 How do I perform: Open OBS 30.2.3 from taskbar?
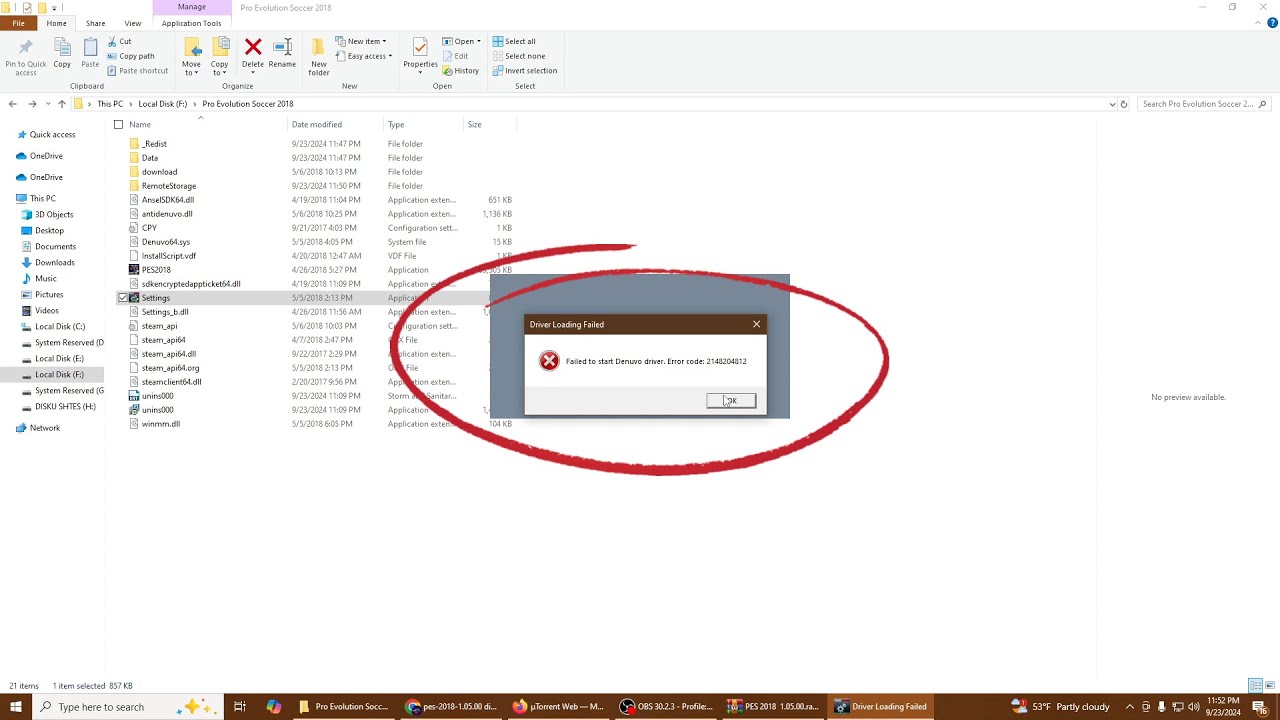click(x=665, y=707)
